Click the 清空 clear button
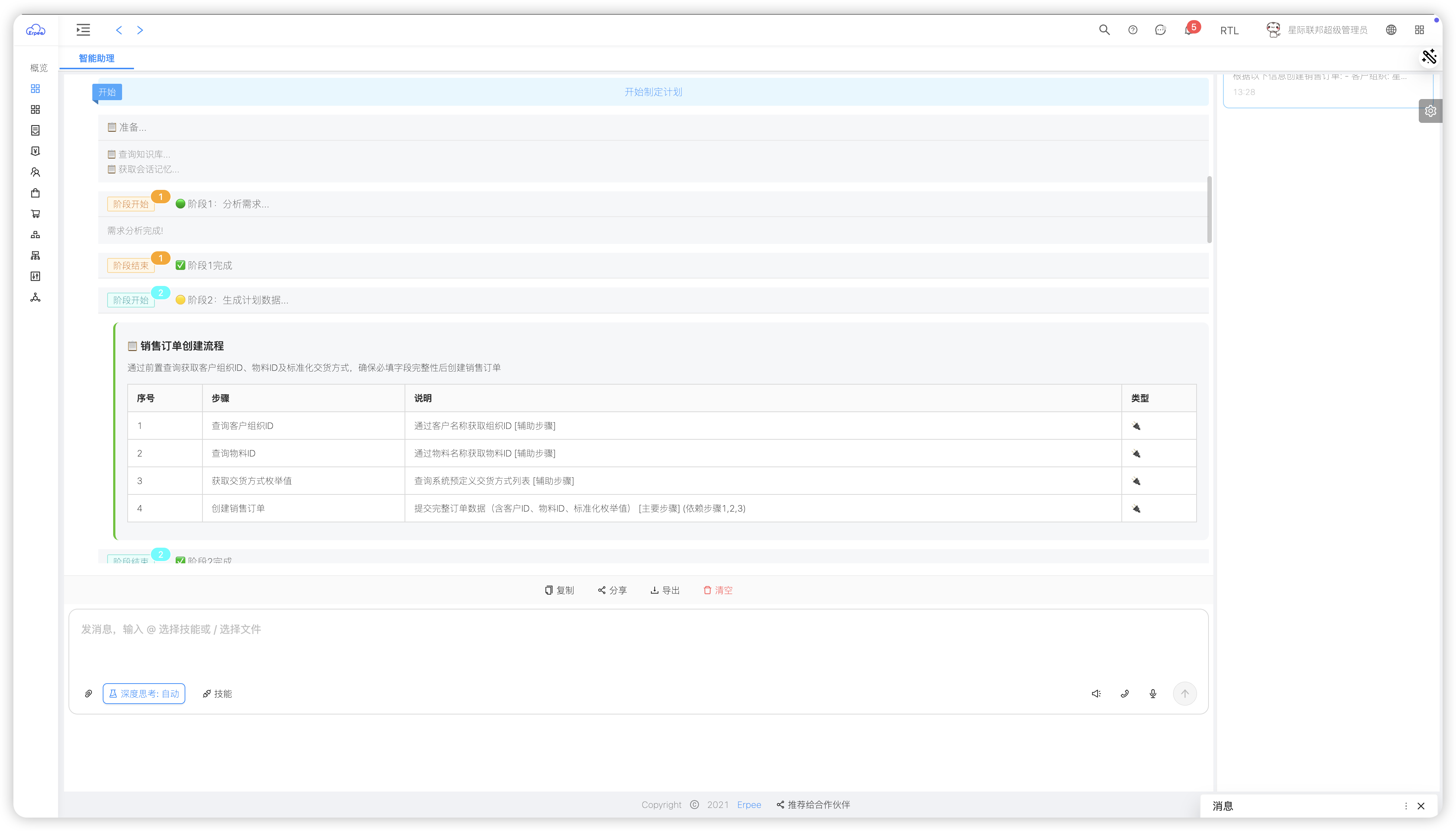This screenshot has width=1456, height=831. point(718,590)
